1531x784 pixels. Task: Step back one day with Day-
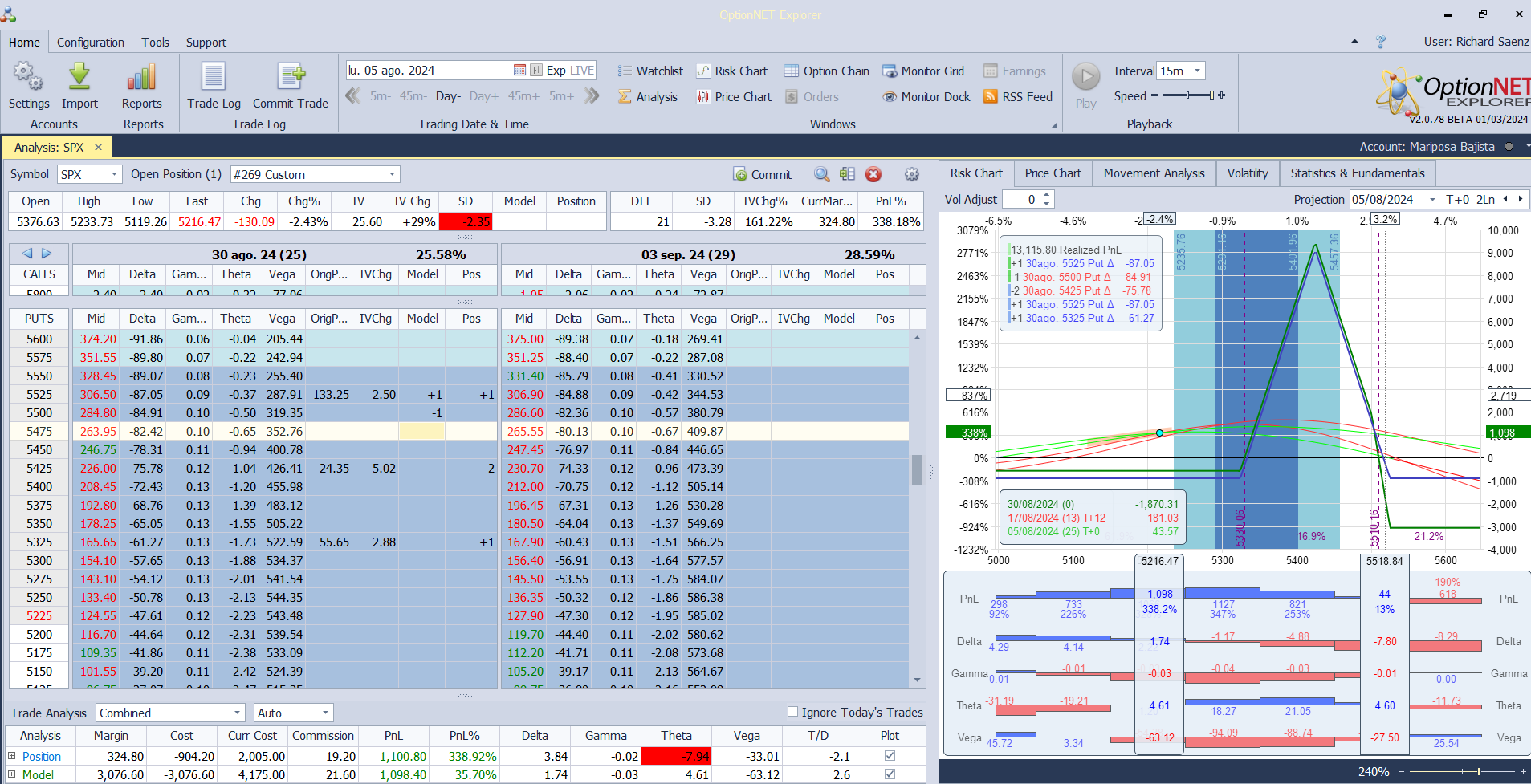[x=448, y=96]
